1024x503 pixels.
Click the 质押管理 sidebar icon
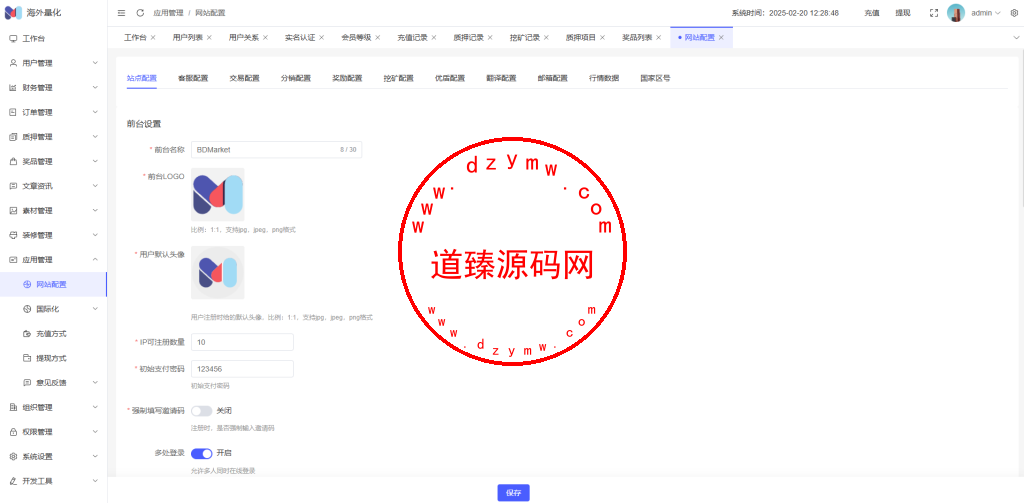(x=13, y=137)
